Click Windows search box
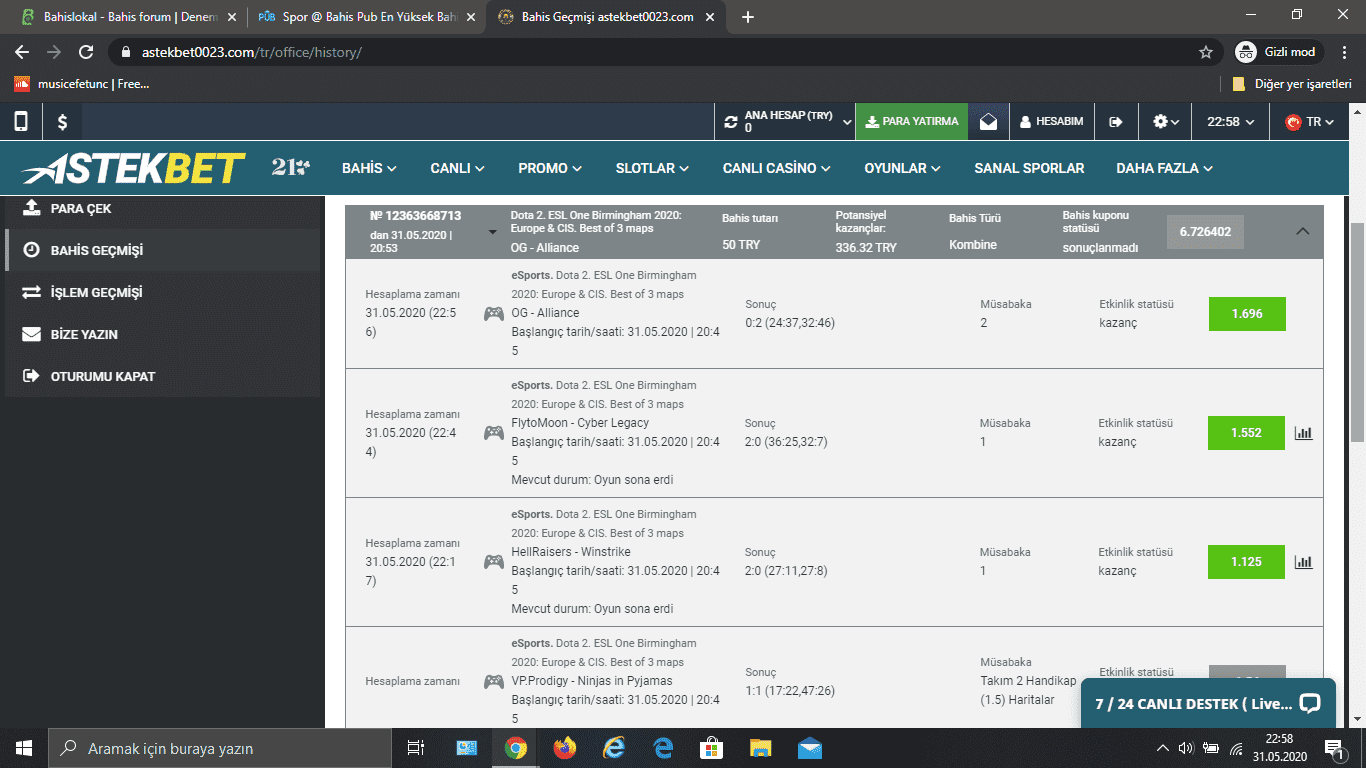The height and width of the screenshot is (768, 1366). (220, 748)
